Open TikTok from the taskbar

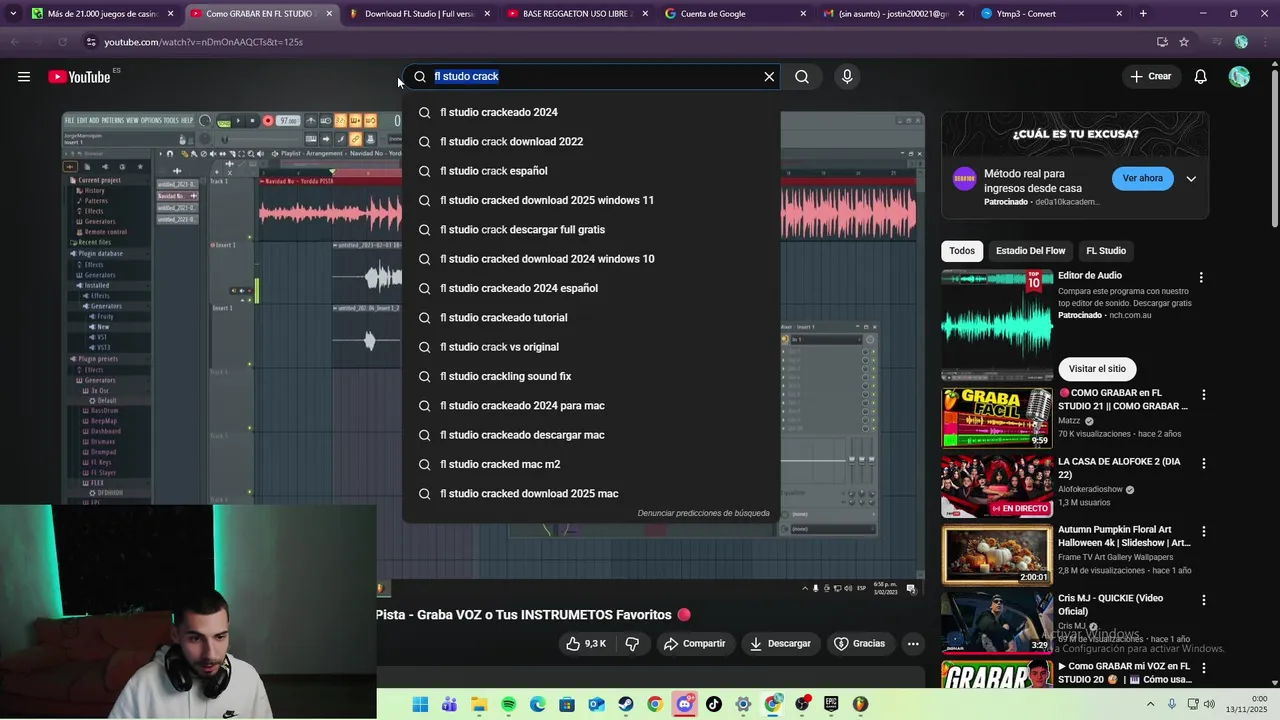click(x=713, y=704)
